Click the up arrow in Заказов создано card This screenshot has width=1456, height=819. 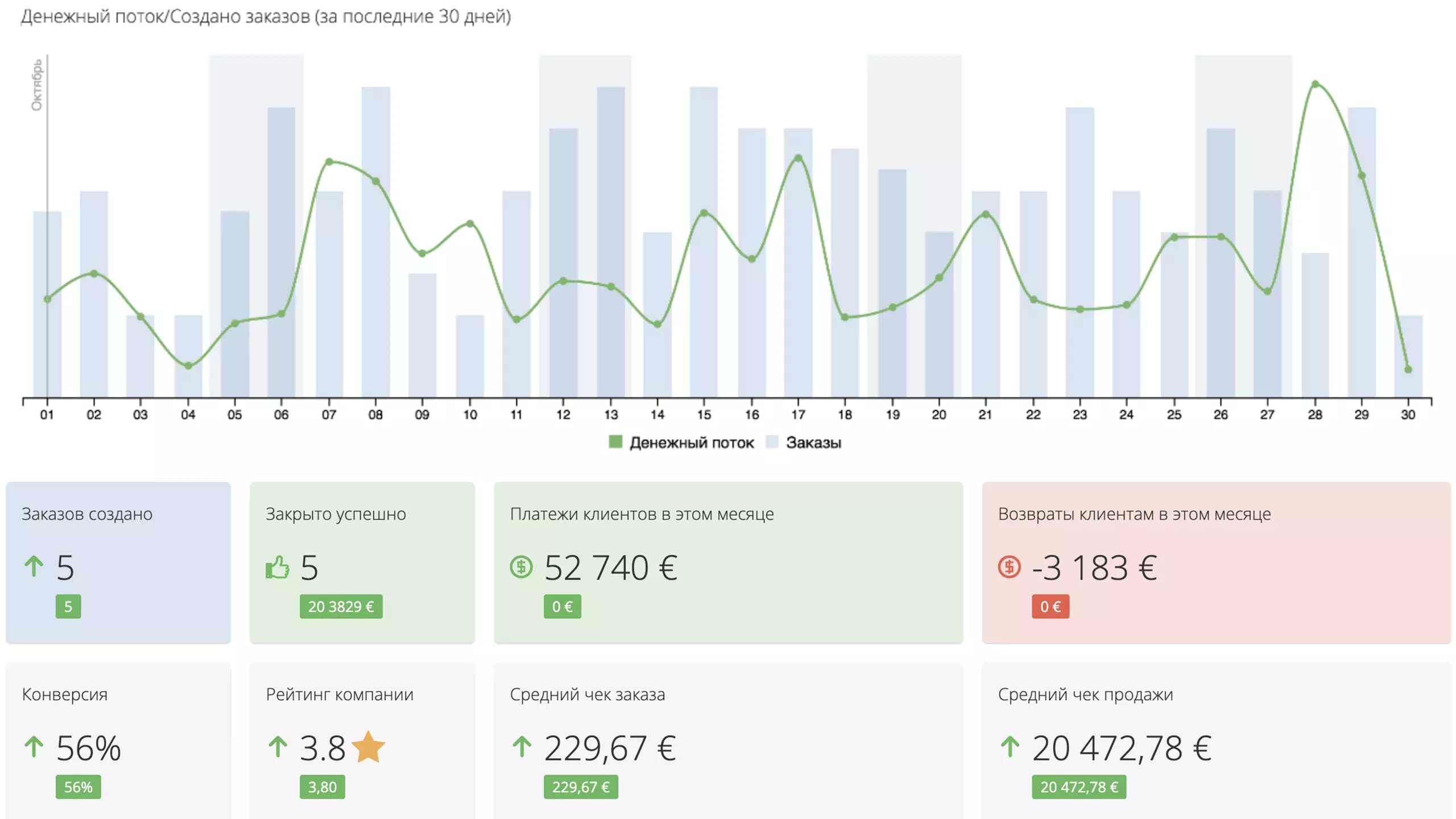click(34, 566)
